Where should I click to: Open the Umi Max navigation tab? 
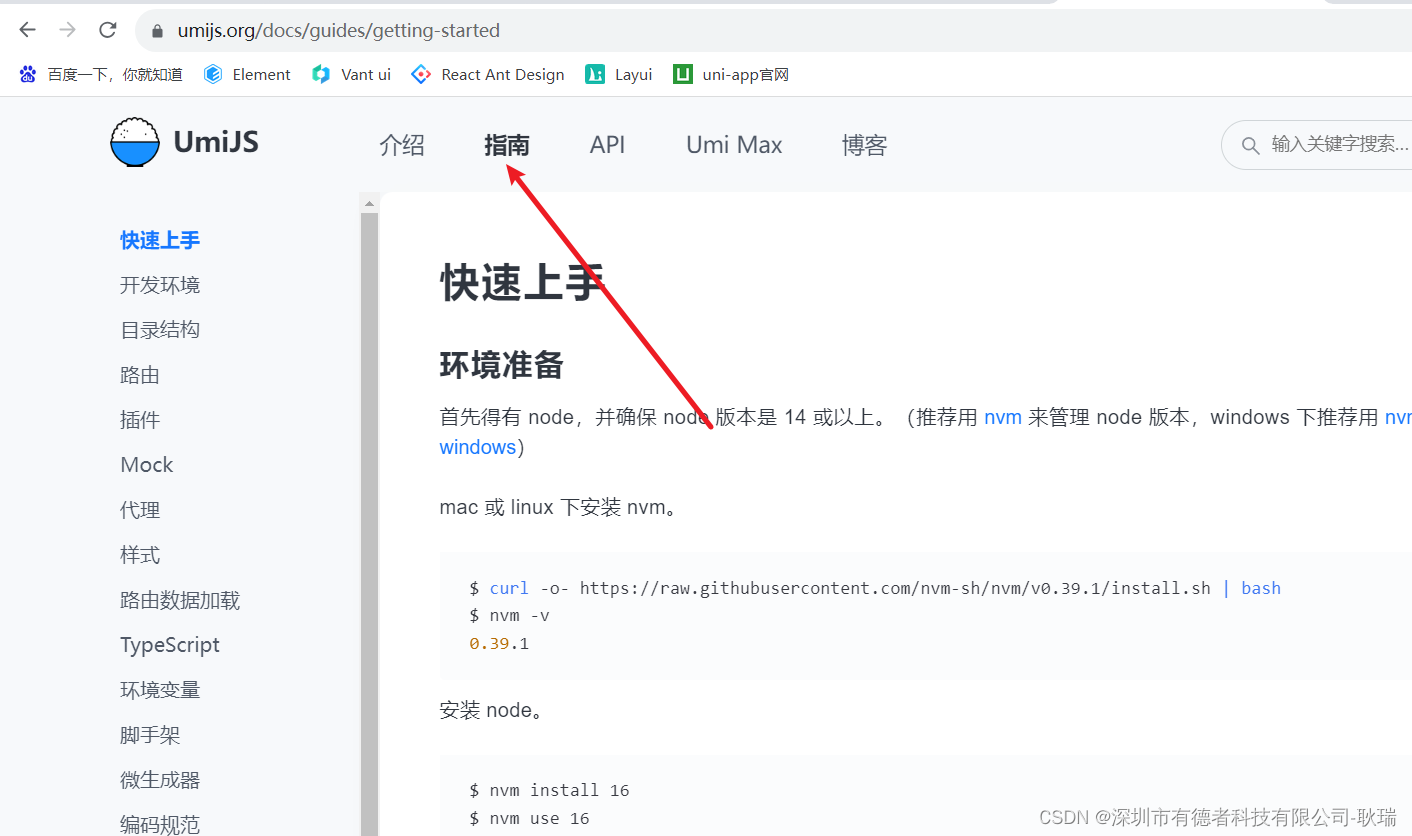734,145
